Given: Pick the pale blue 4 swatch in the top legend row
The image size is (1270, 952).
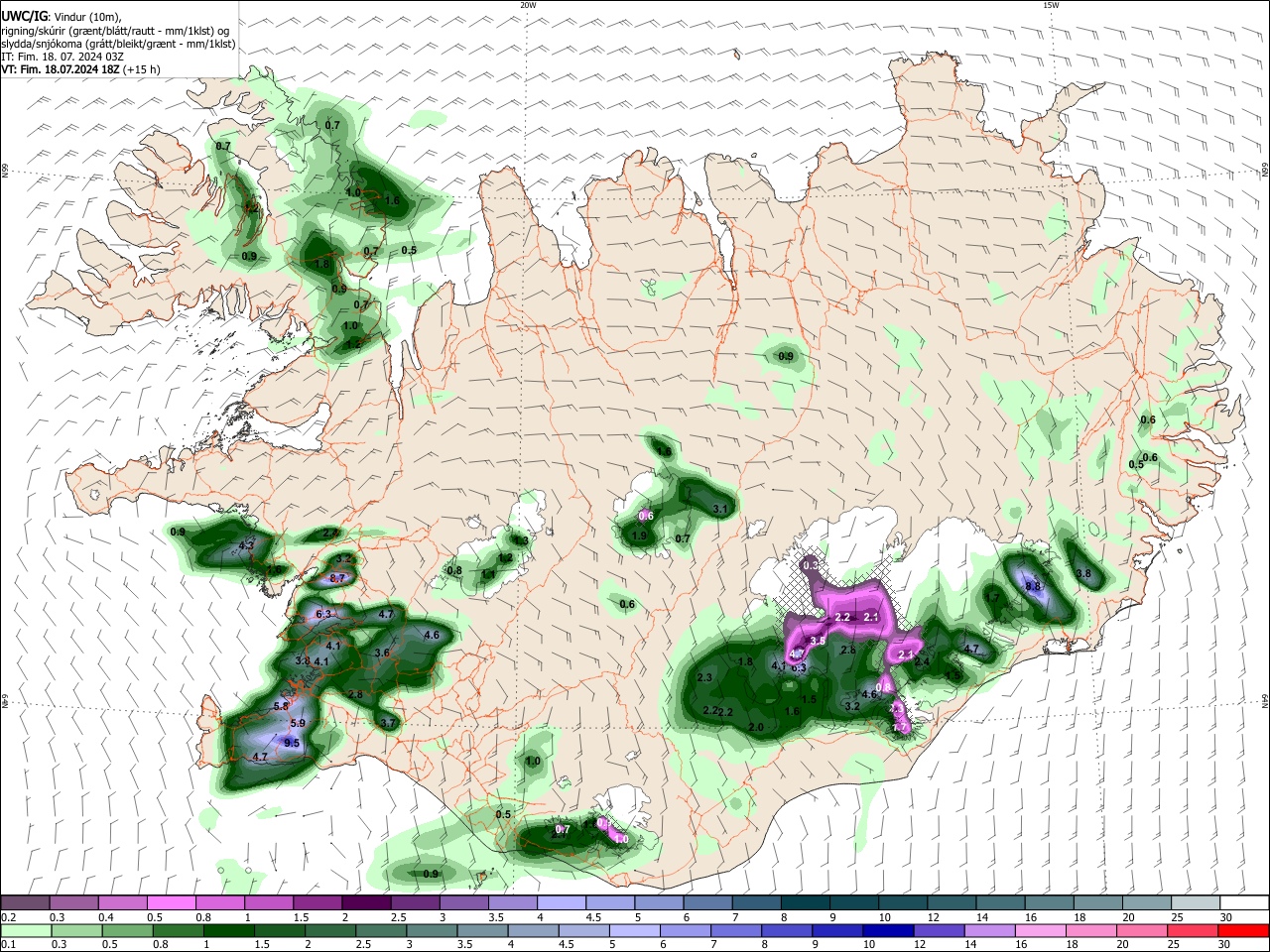Looking at the screenshot, I should pyautogui.click(x=561, y=902).
